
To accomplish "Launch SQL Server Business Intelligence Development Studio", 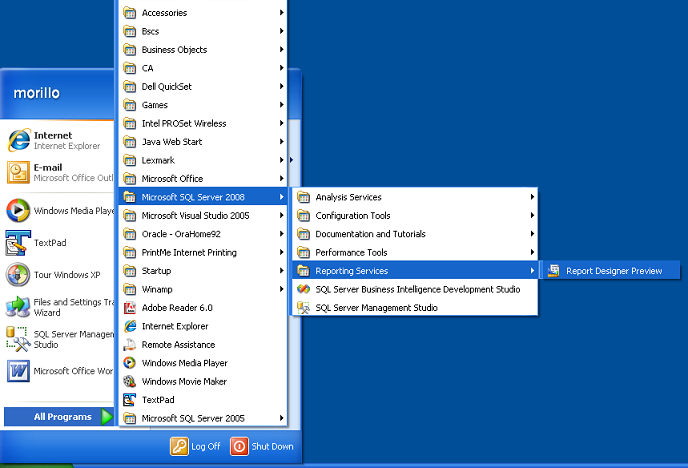I will (415, 289).
